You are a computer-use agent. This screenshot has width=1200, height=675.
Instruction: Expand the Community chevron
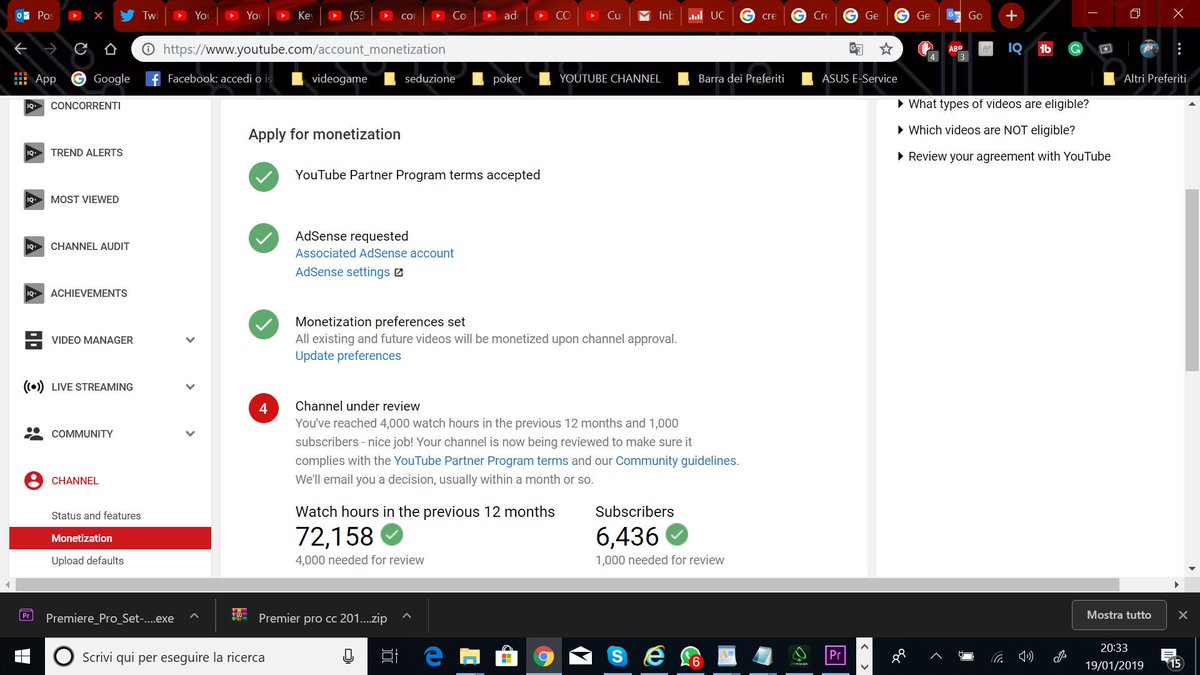coord(190,434)
